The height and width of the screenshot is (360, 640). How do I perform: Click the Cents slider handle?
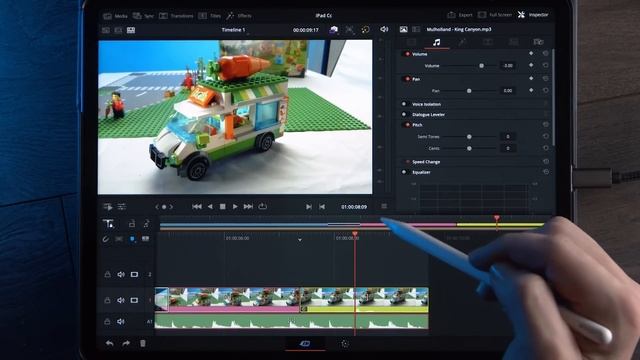[x=469, y=149]
